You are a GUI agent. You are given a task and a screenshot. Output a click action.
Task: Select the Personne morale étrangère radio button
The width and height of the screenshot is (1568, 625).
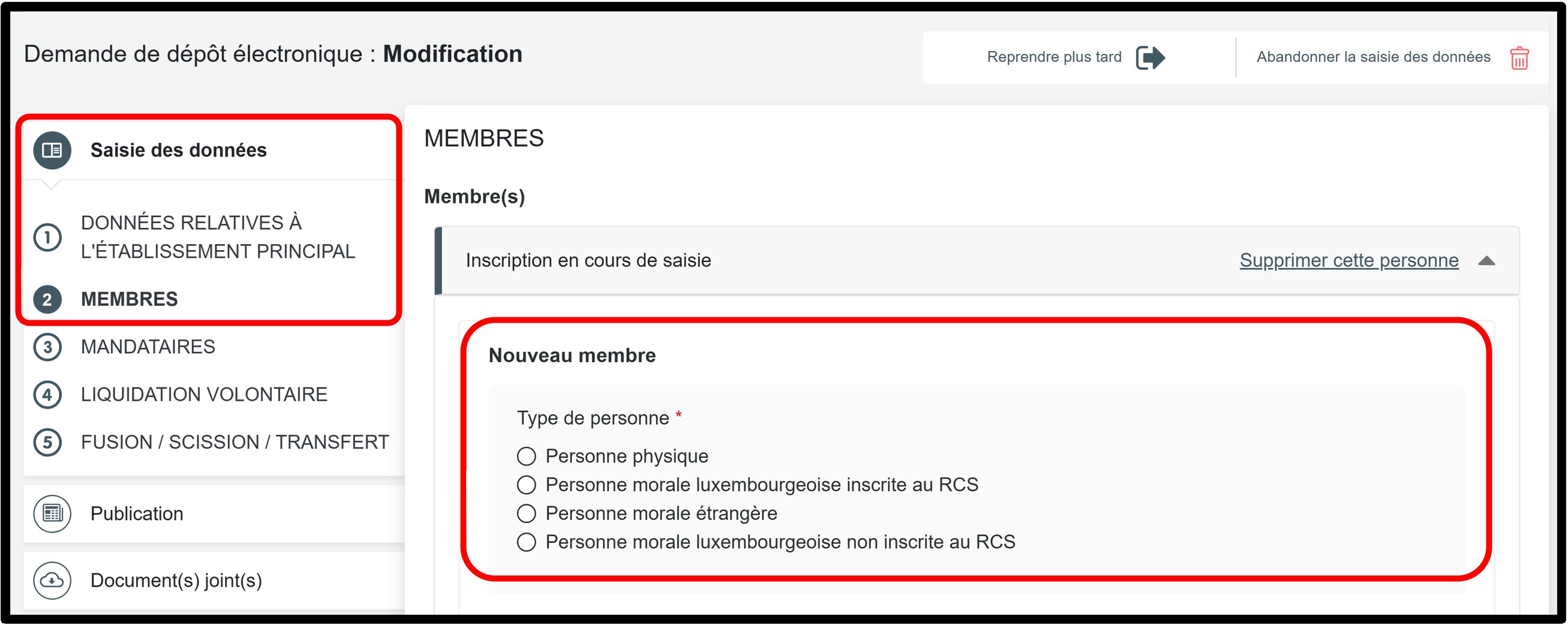527,513
